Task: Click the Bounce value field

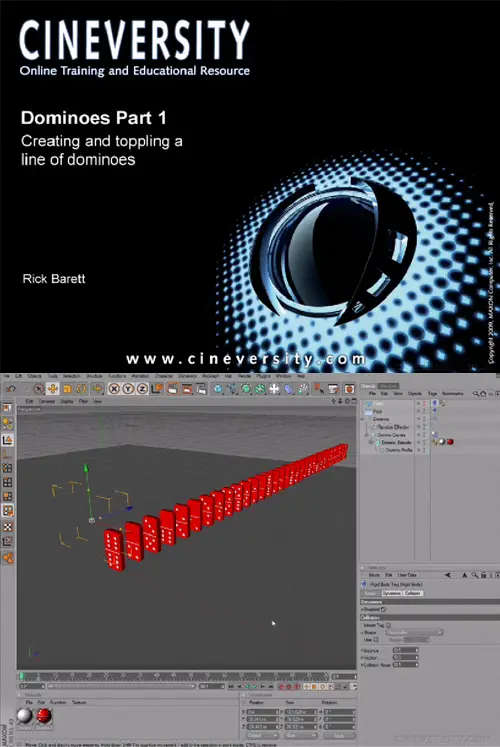Action: point(405,650)
